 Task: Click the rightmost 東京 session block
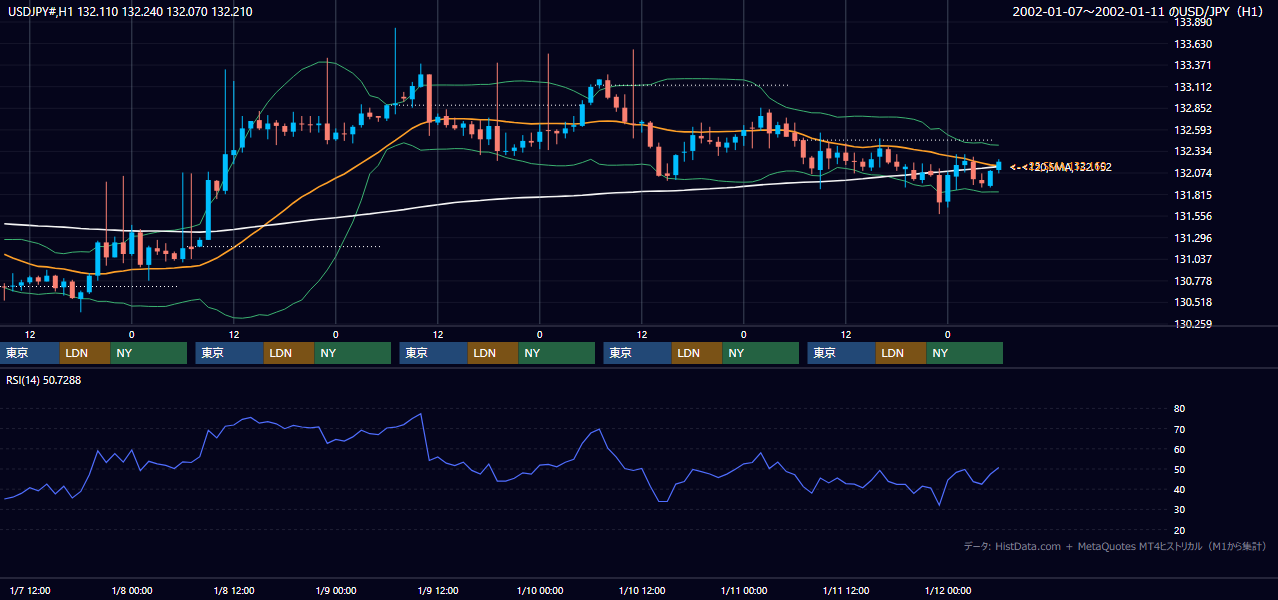point(842,353)
